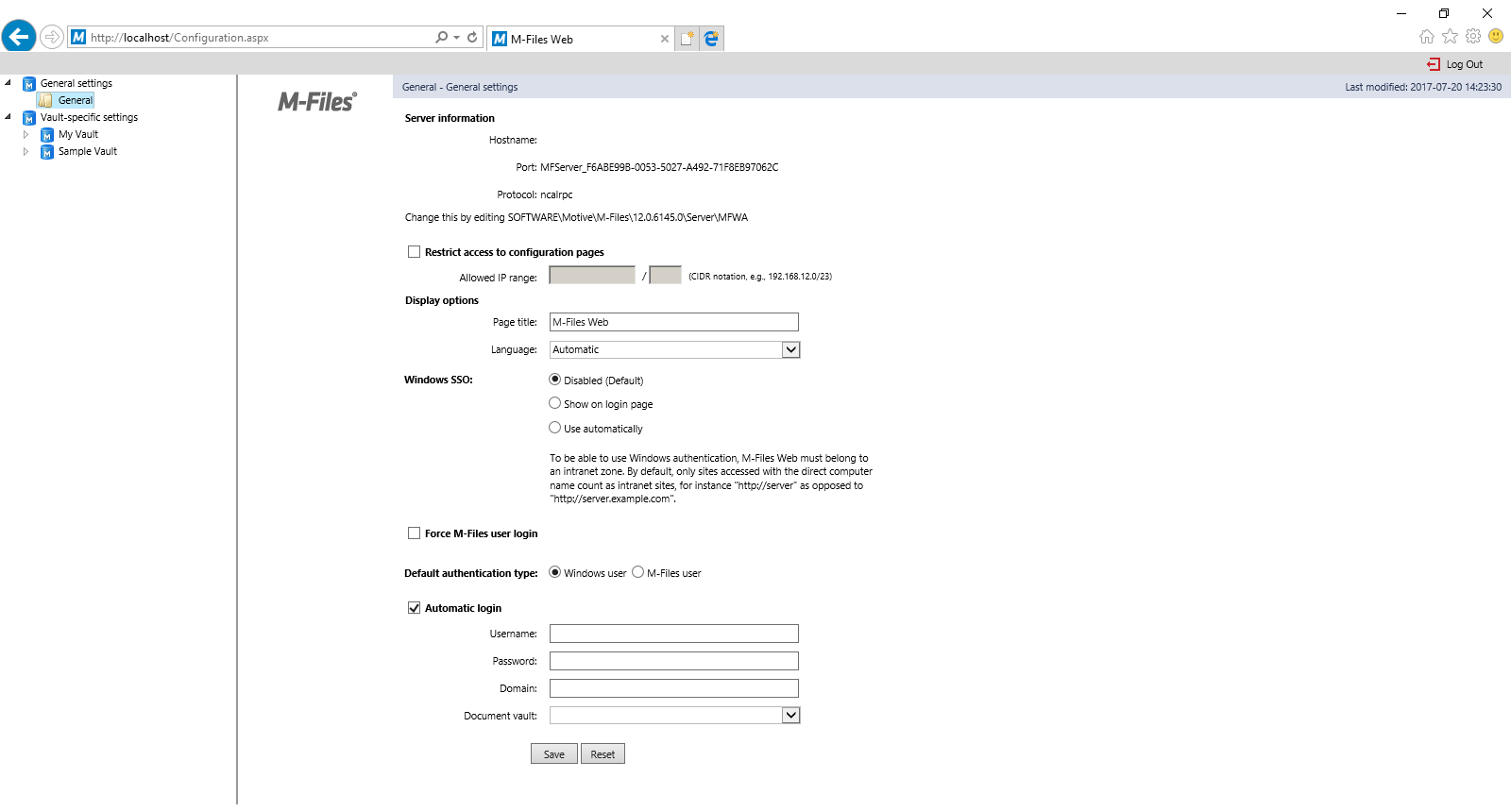Select Show on login page radio option
Viewport: 1511px width, 812px height.
tap(555, 403)
